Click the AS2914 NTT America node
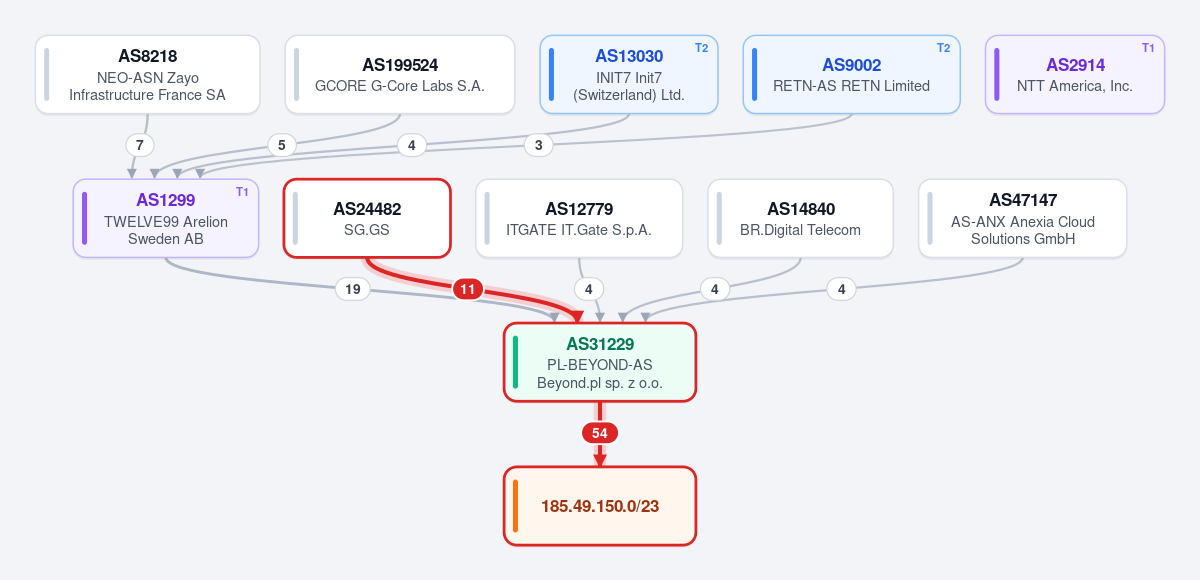Screen dimensions: 1200x580 pos(1075,75)
